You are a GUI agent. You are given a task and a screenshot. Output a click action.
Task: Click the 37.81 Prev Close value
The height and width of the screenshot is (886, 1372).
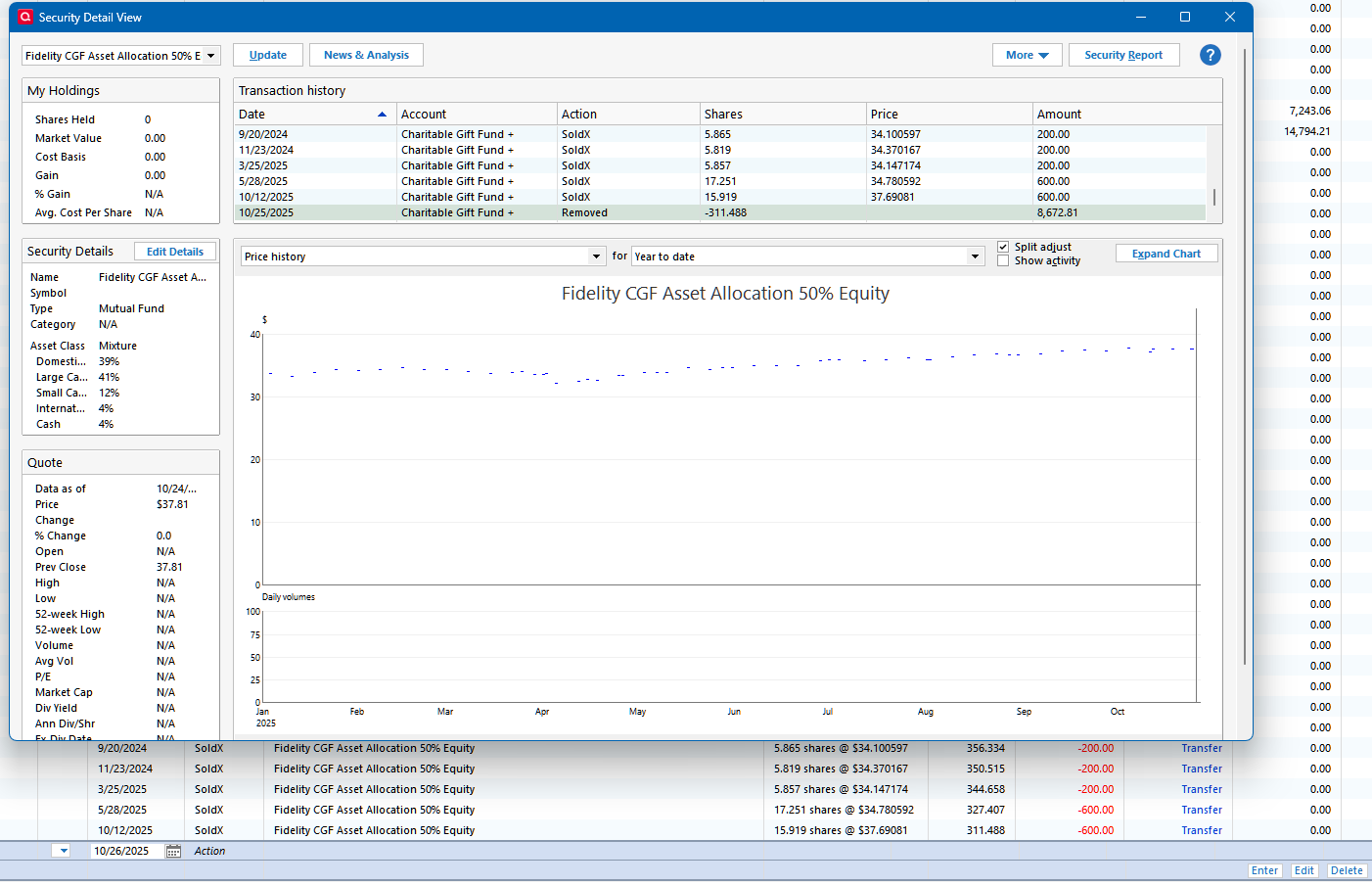pyautogui.click(x=169, y=567)
